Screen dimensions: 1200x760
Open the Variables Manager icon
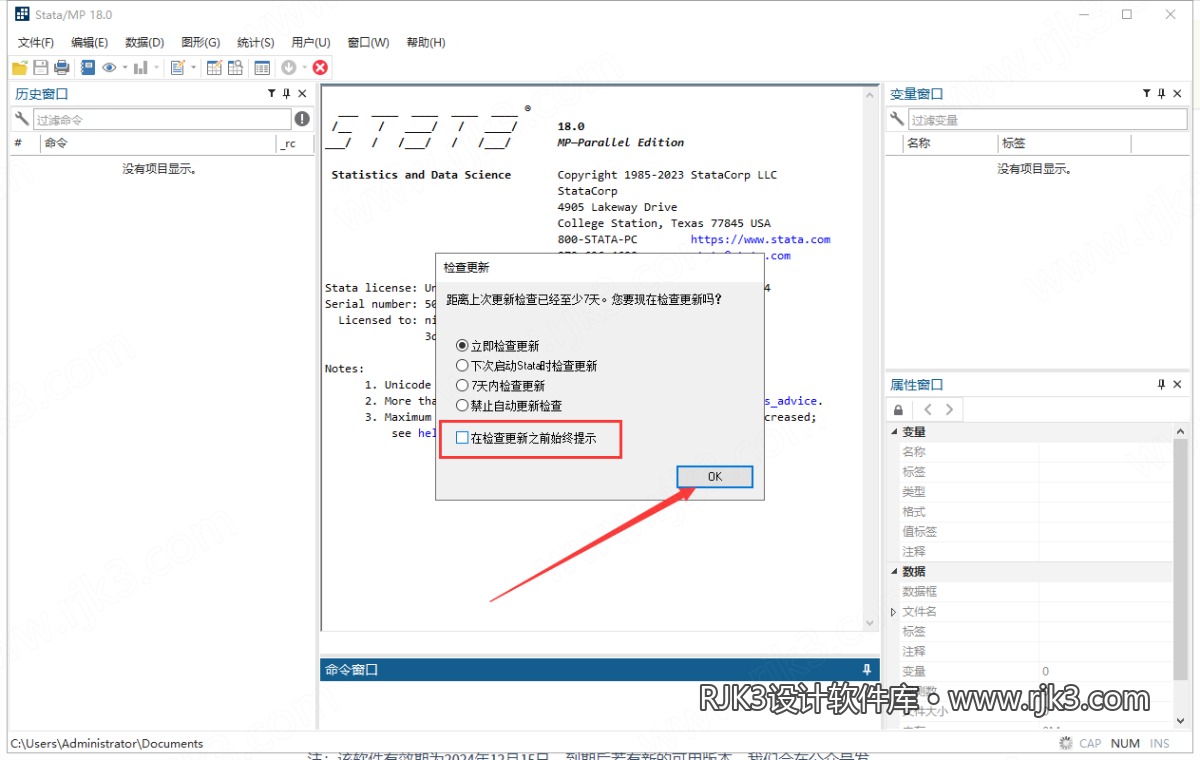262,68
